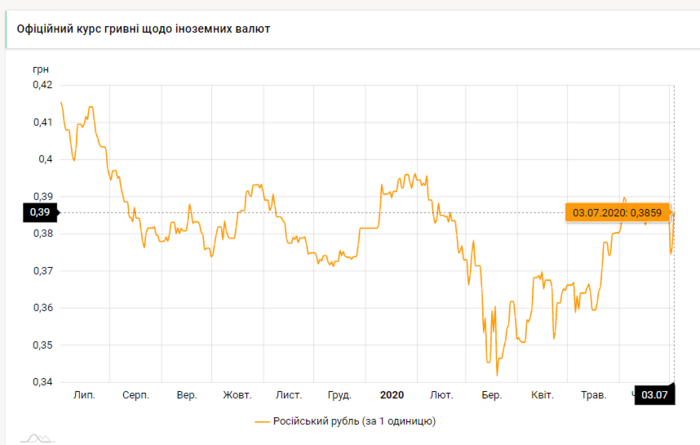Select the Трав. month label
This screenshot has width=700, height=445.
click(x=593, y=396)
